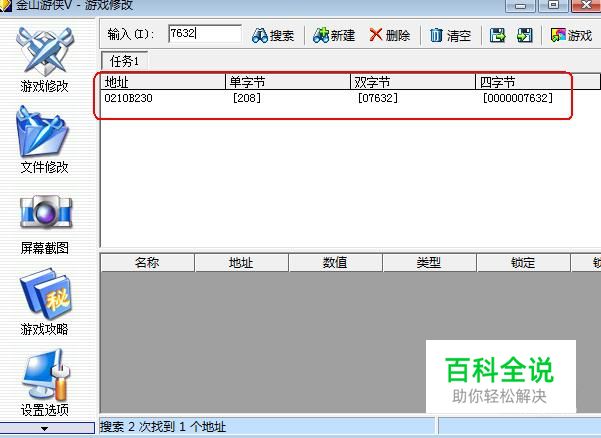Click the 类型 column header
The height and width of the screenshot is (438, 601).
point(429,262)
